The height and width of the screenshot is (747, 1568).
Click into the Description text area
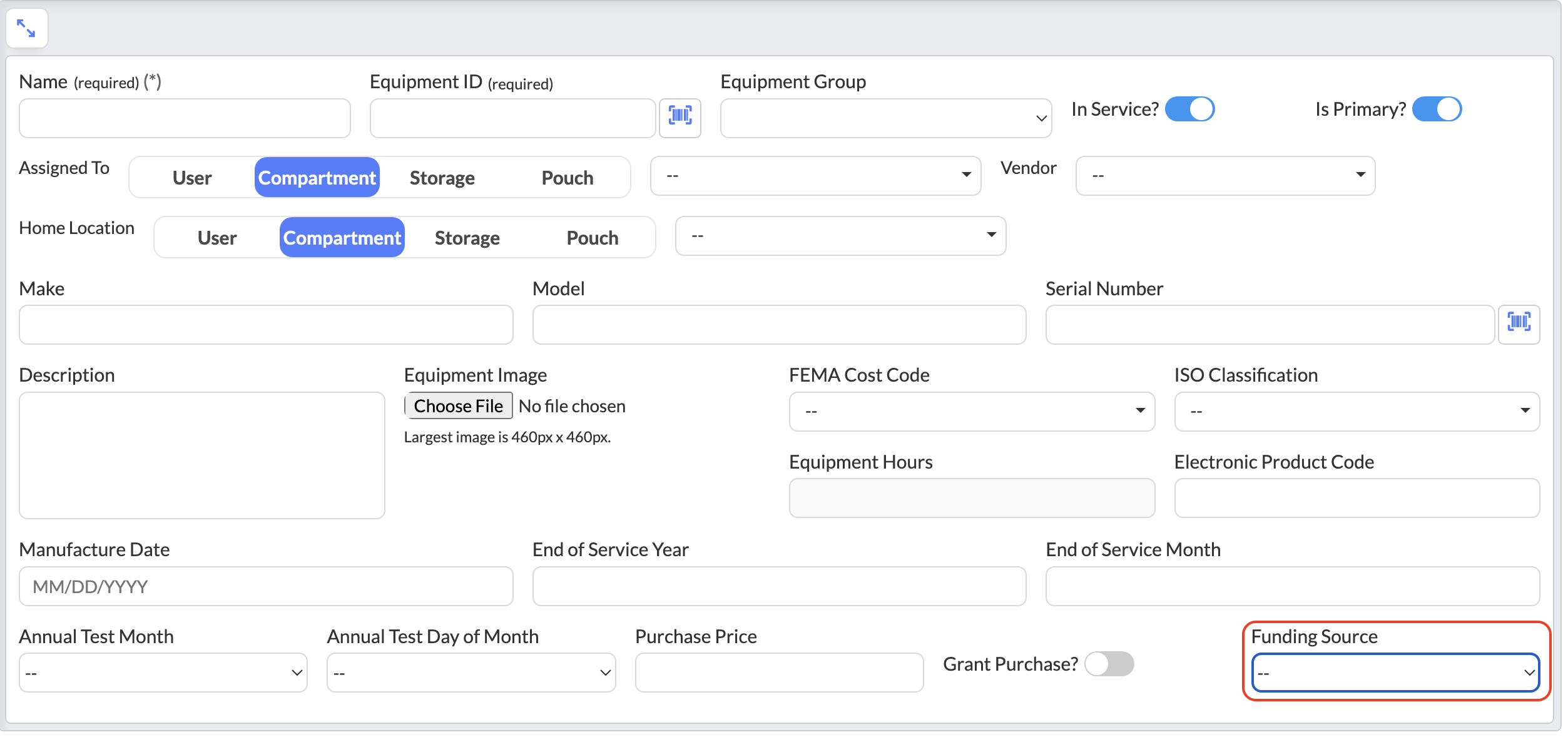click(x=202, y=455)
